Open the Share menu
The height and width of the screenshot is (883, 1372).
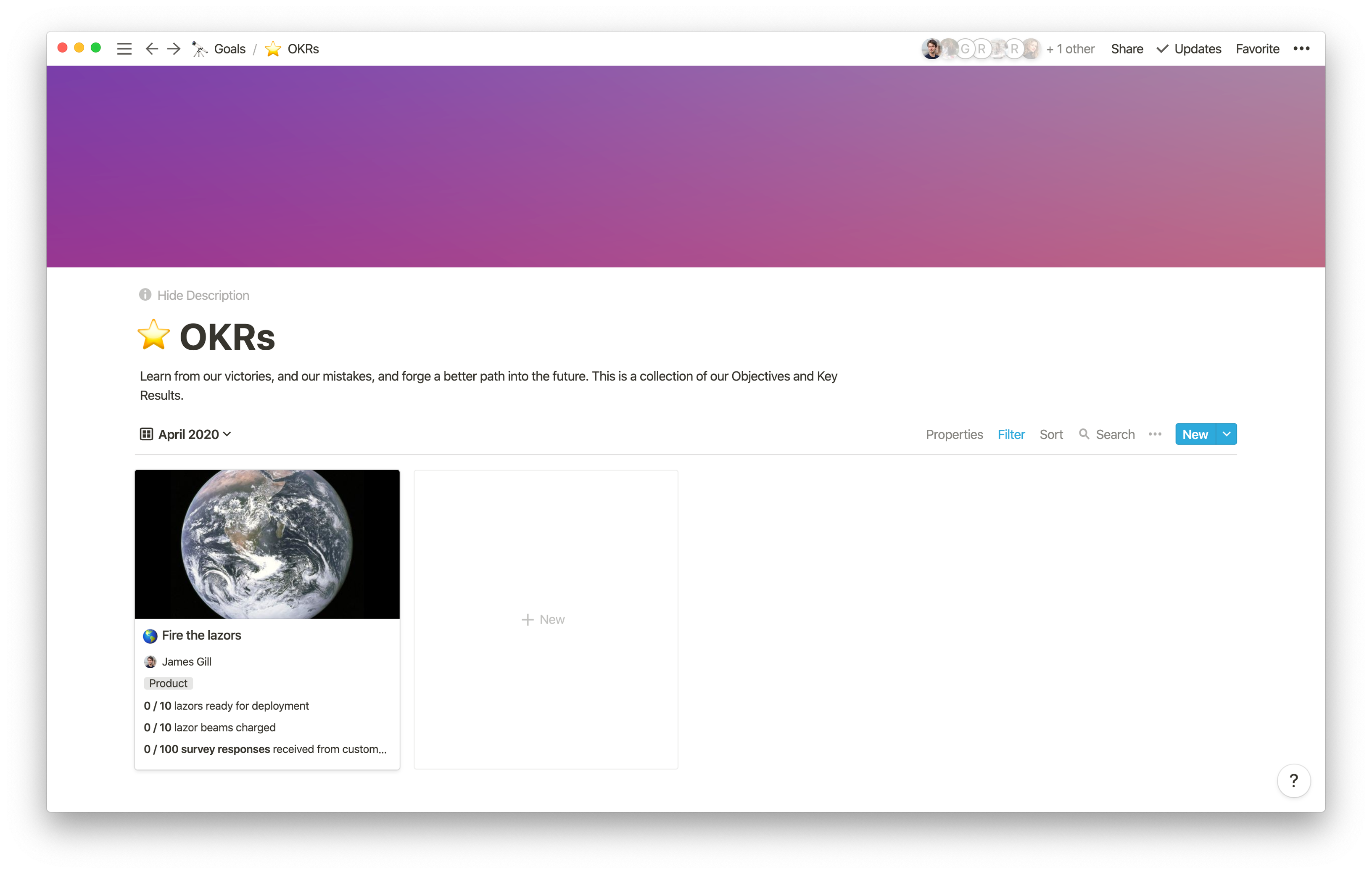1127,49
